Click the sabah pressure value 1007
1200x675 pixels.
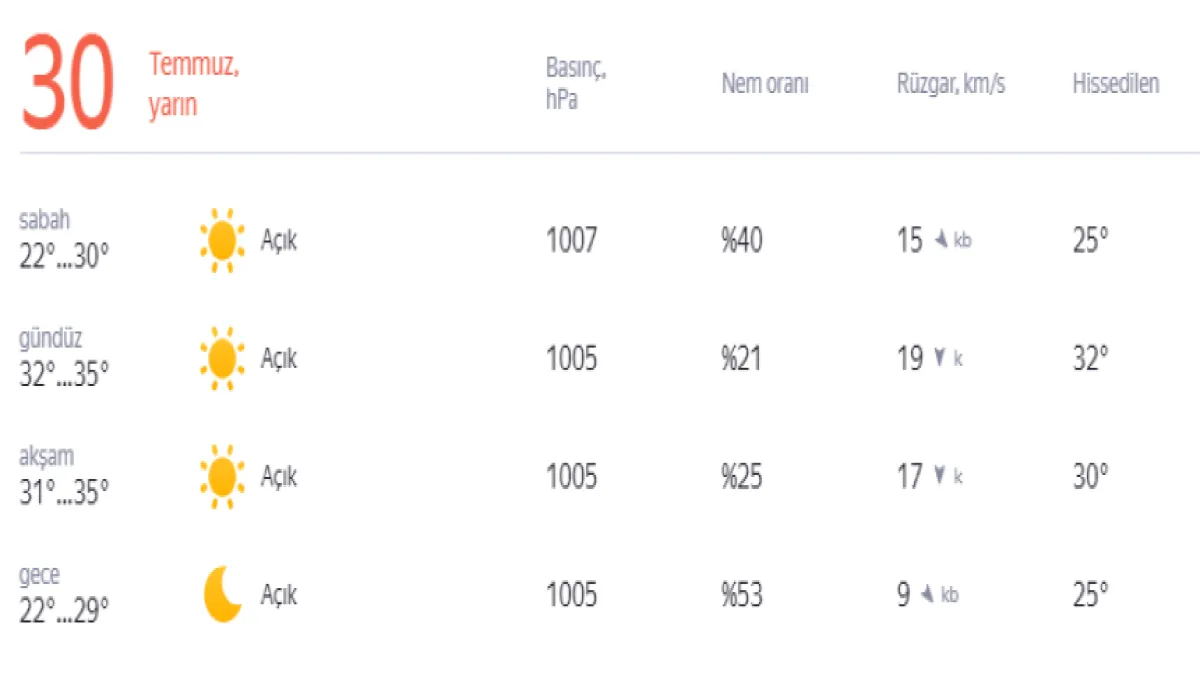(x=571, y=241)
